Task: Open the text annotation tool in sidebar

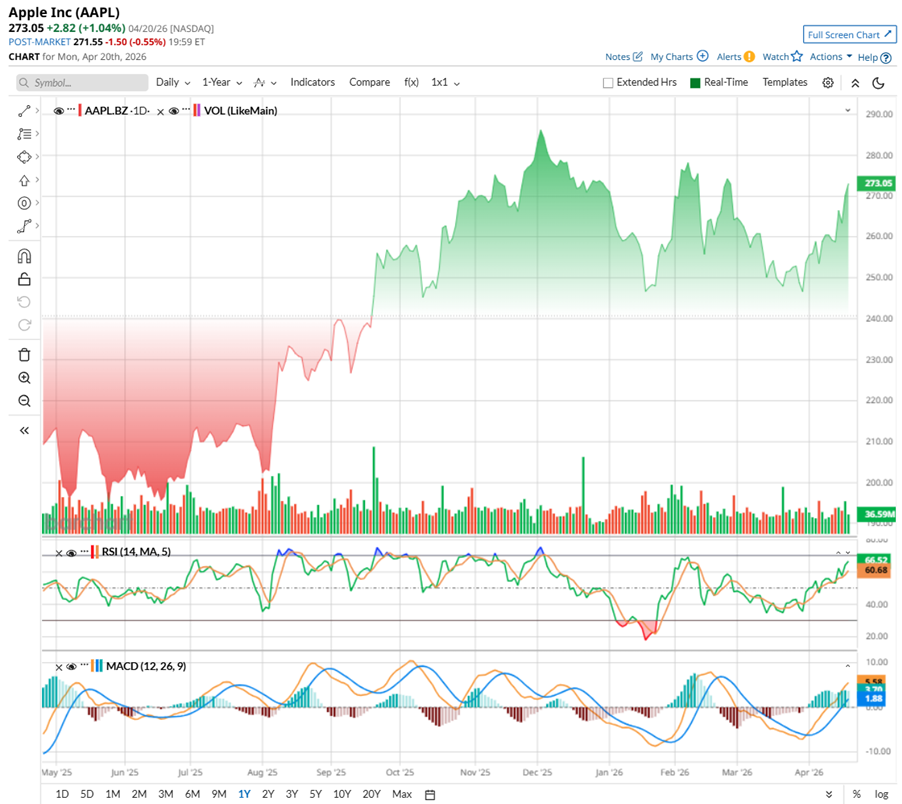Action: coord(24,134)
